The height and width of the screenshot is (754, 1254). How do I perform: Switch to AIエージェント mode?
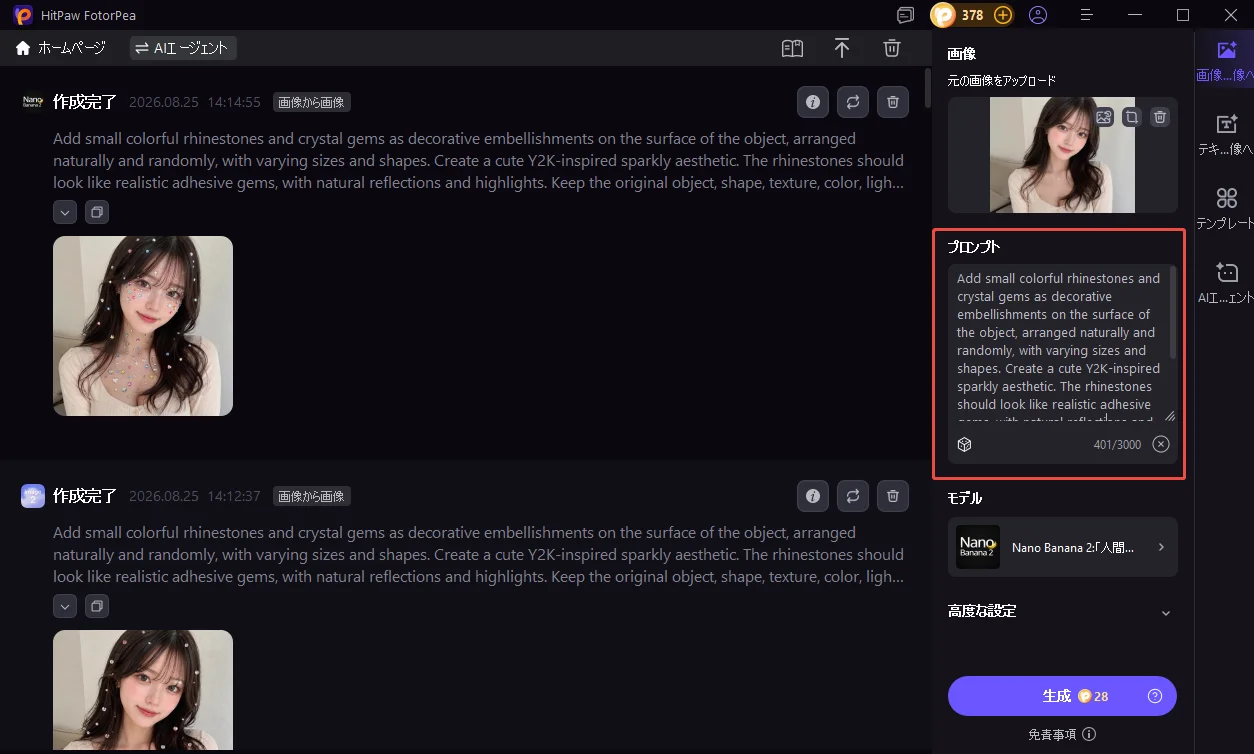coord(183,48)
